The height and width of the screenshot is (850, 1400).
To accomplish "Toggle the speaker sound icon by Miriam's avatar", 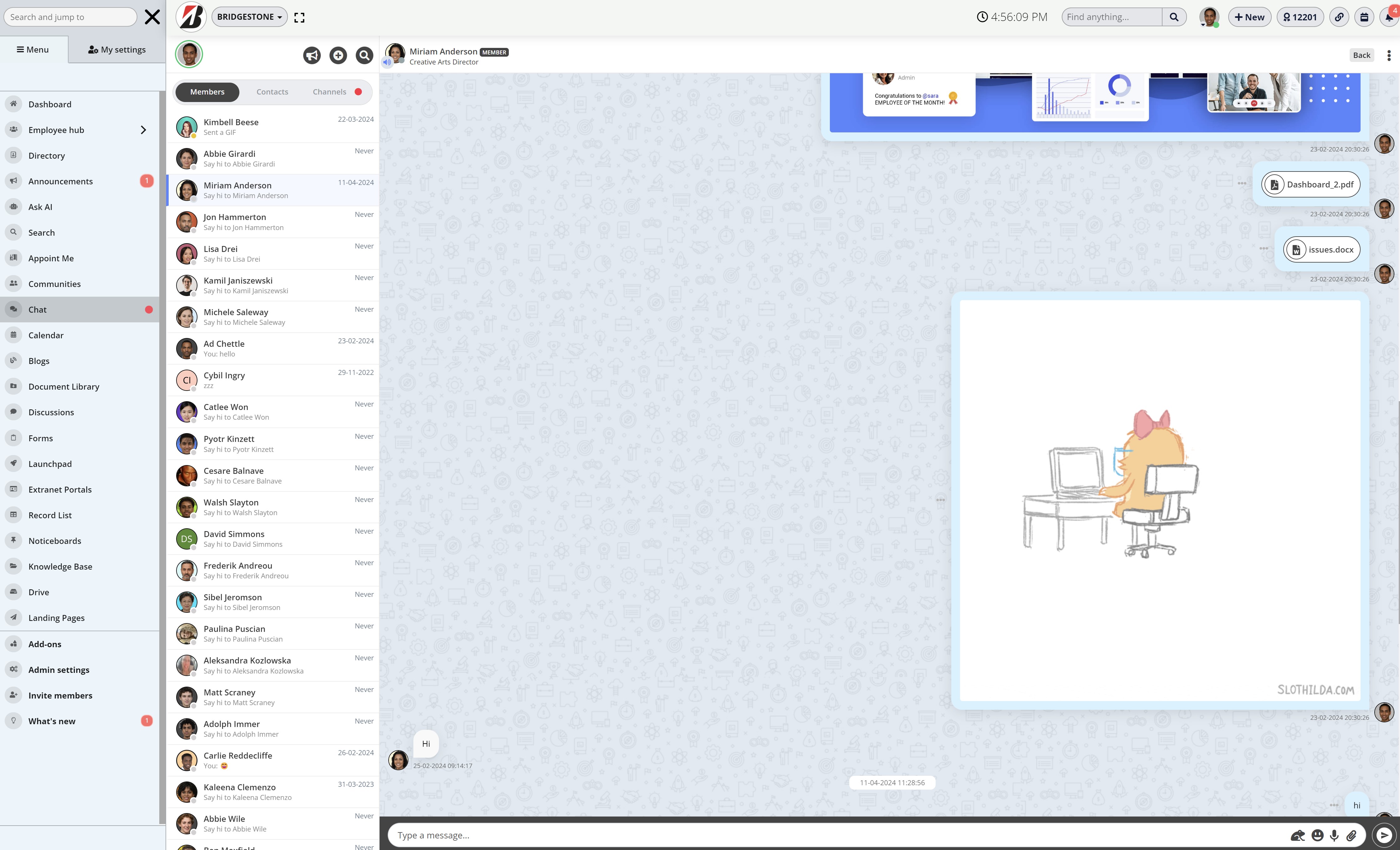I will click(x=387, y=63).
